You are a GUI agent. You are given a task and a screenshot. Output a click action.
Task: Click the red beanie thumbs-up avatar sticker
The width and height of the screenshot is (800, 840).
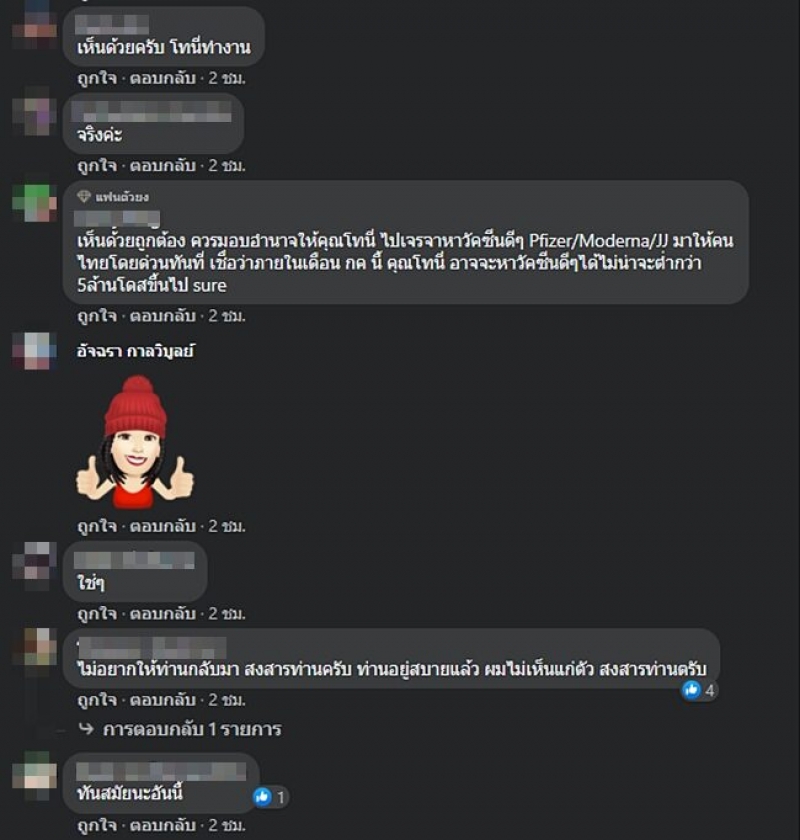(x=134, y=441)
